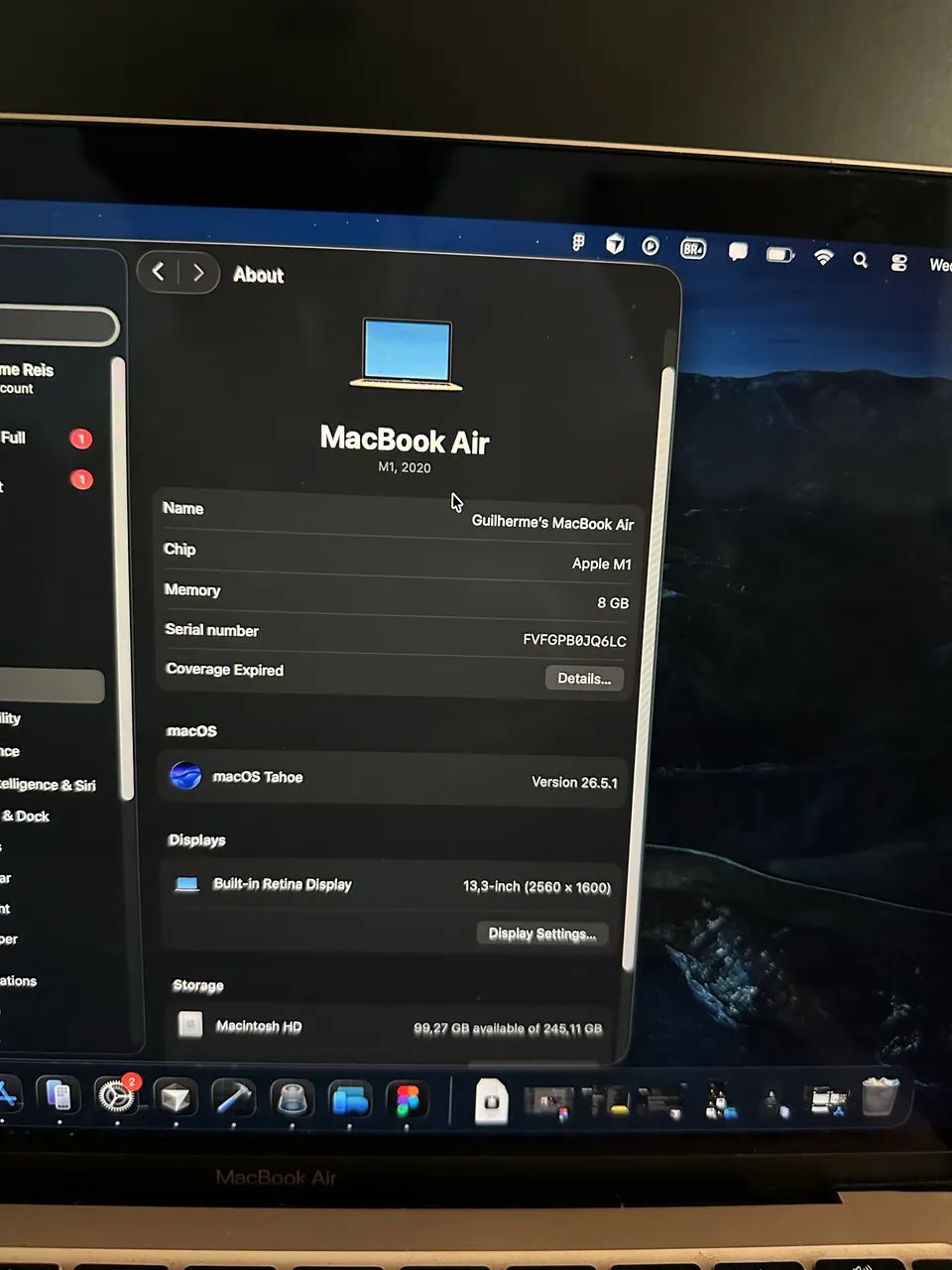Open System Settings from the Dock
The image size is (952, 1270).
[x=117, y=1096]
